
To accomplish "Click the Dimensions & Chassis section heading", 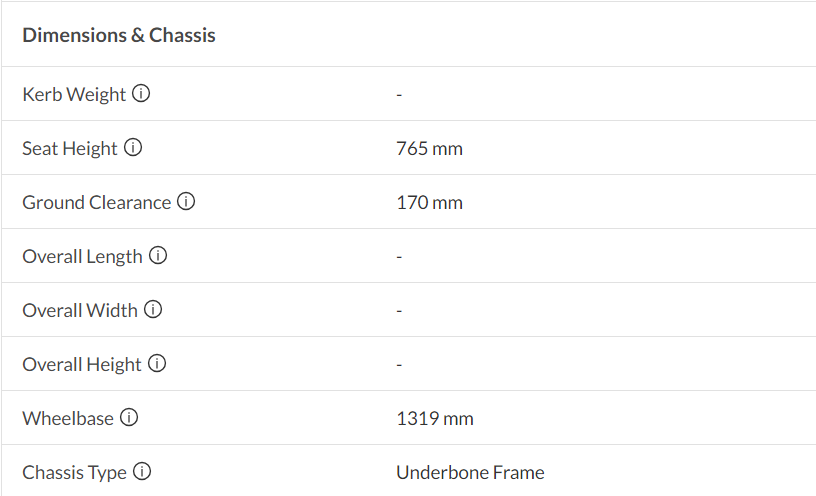I will (x=119, y=35).
